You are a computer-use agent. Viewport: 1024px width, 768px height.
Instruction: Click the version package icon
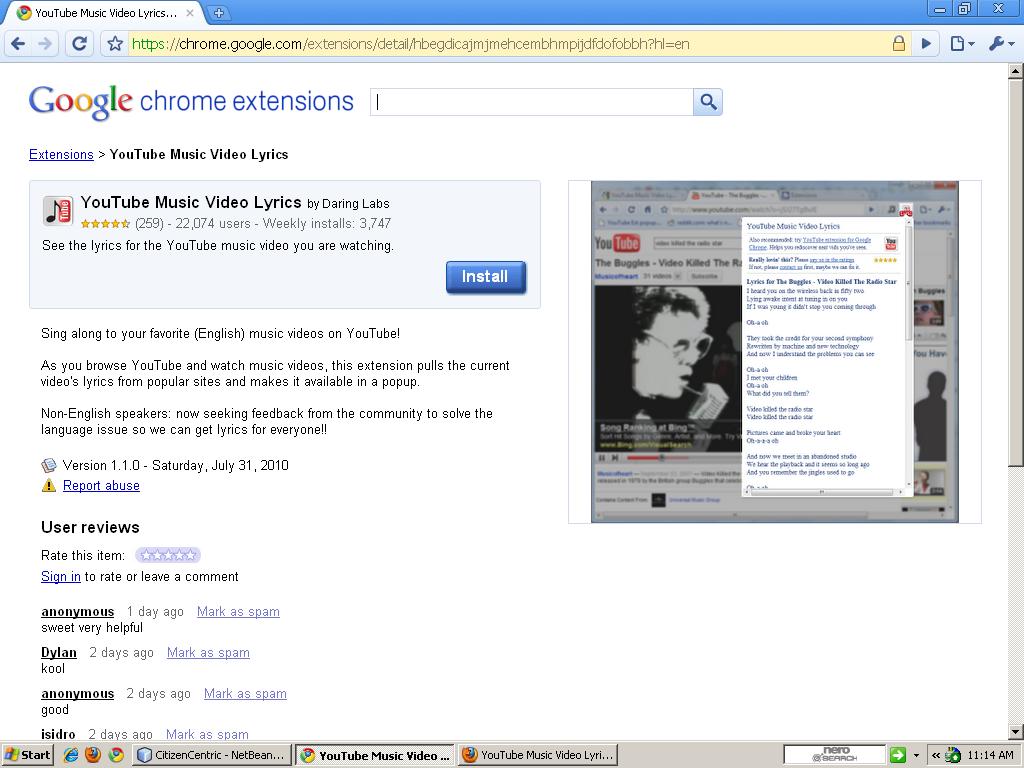[49, 466]
